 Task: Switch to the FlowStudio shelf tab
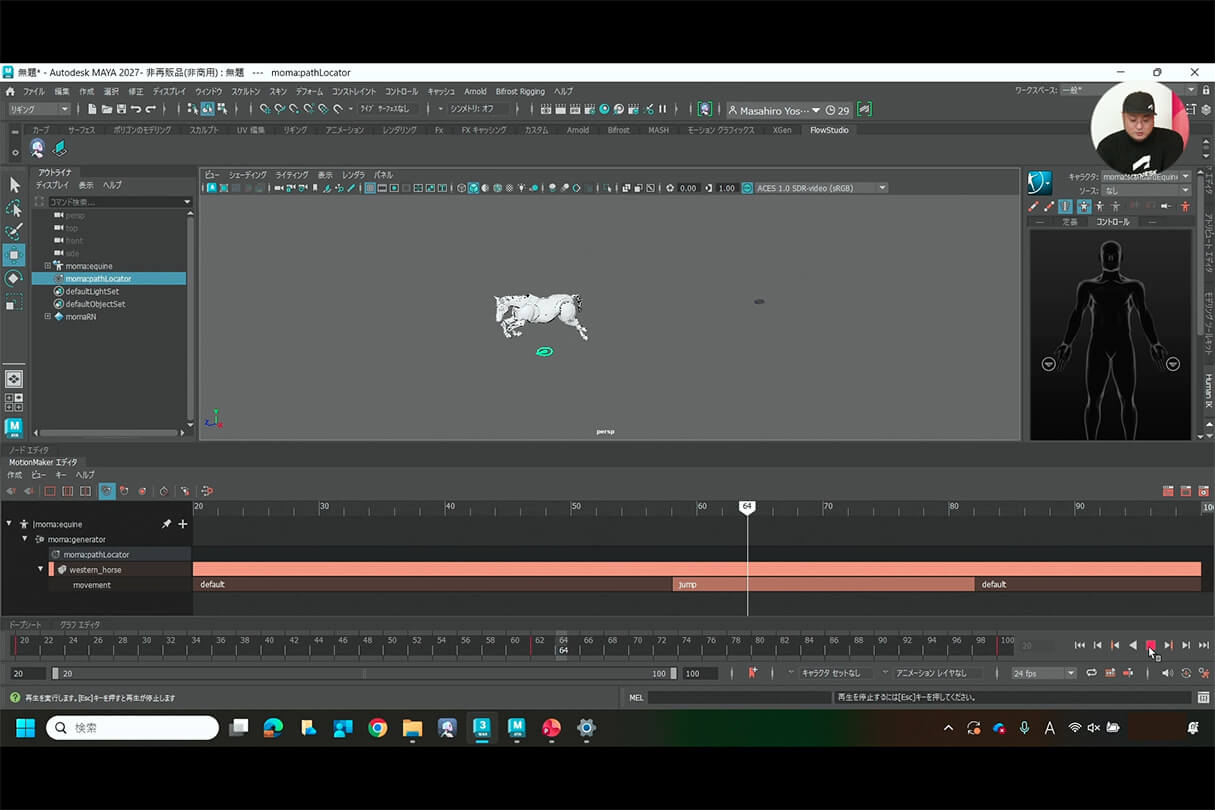pyautogui.click(x=829, y=130)
